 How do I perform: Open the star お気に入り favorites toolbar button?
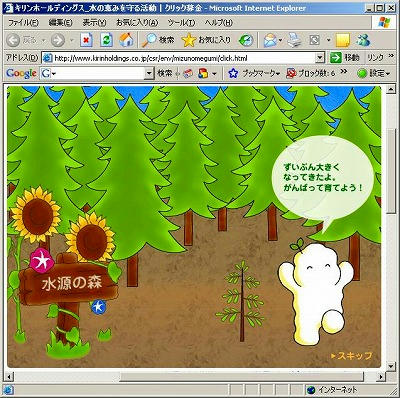tap(206, 40)
